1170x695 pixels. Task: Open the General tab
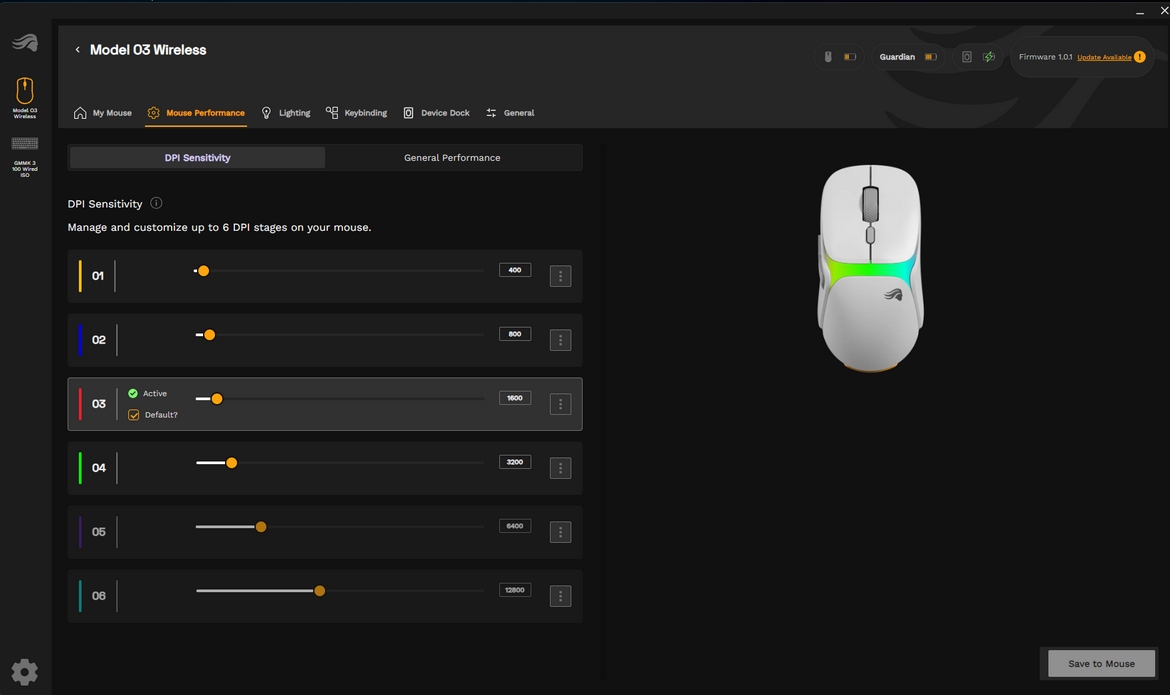coord(510,113)
